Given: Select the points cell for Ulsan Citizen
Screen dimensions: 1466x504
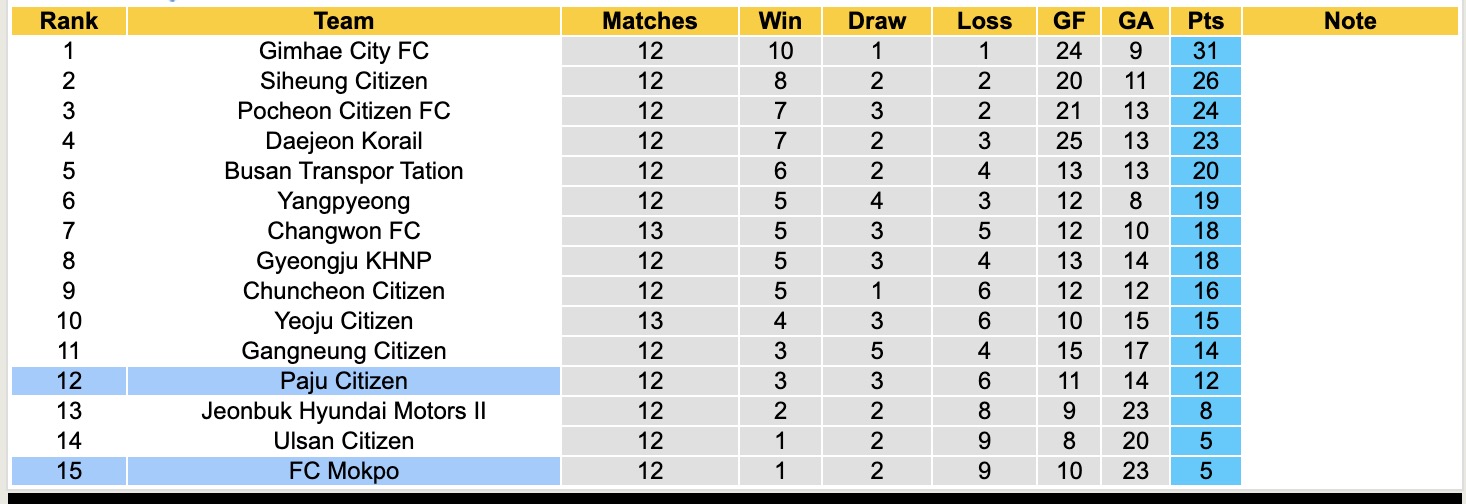Looking at the screenshot, I should click(1205, 441).
